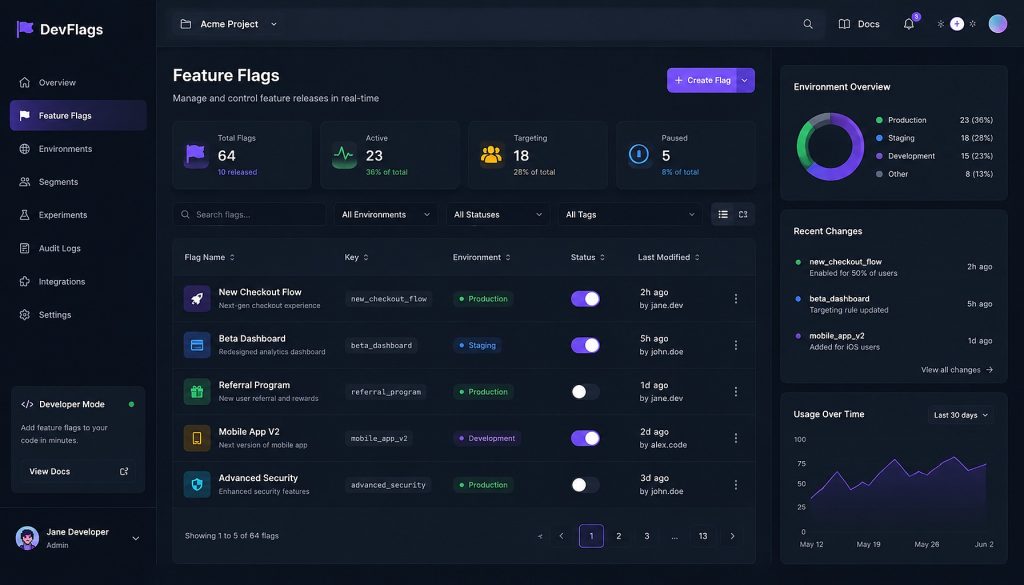The height and width of the screenshot is (585, 1024).
Task: Click the Docs book icon in top bar
Action: coord(844,24)
